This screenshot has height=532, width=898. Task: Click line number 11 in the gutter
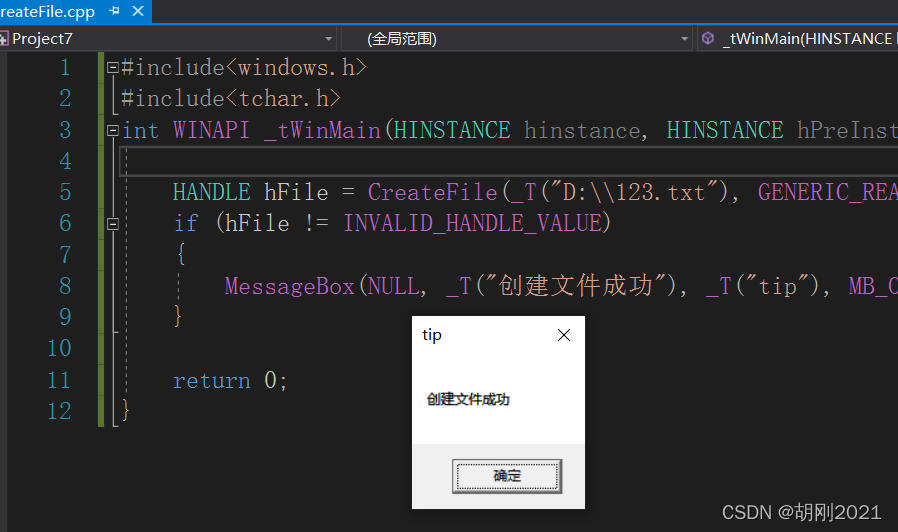58,380
